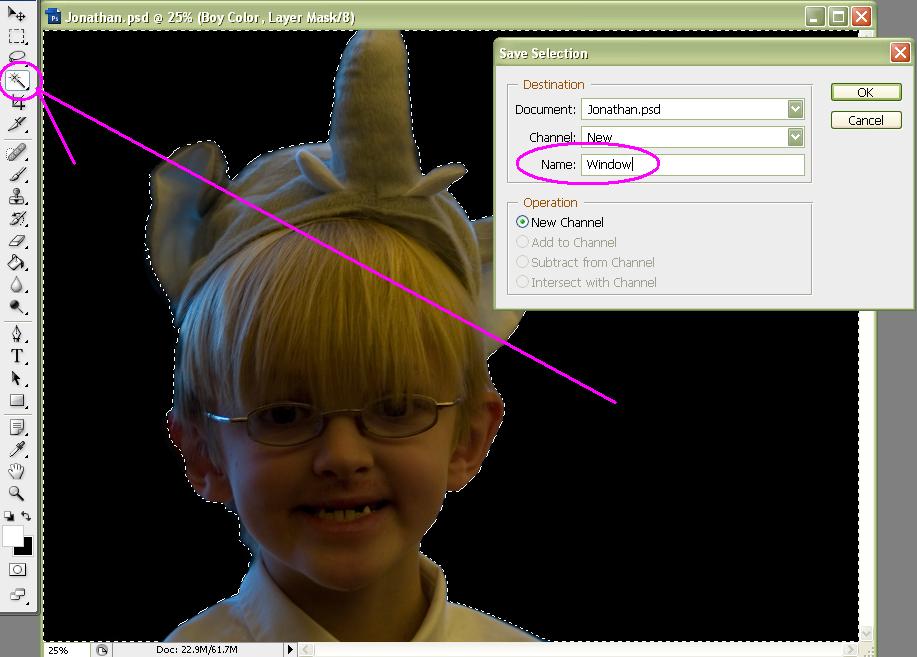Select the Path Selection tool

[x=16, y=379]
